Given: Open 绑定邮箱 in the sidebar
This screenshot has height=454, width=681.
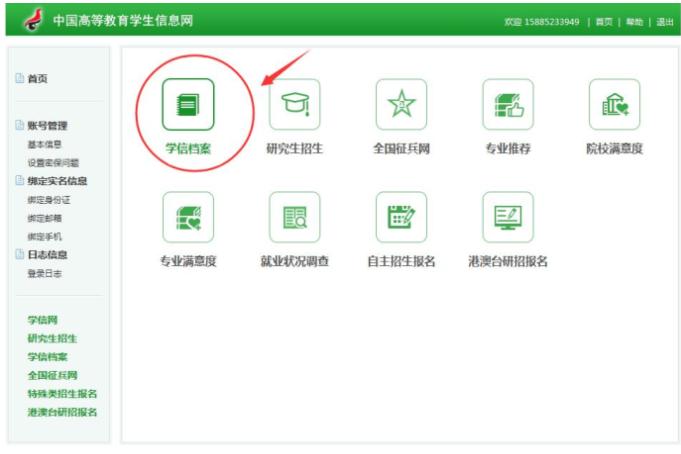Looking at the screenshot, I should pos(45,218).
